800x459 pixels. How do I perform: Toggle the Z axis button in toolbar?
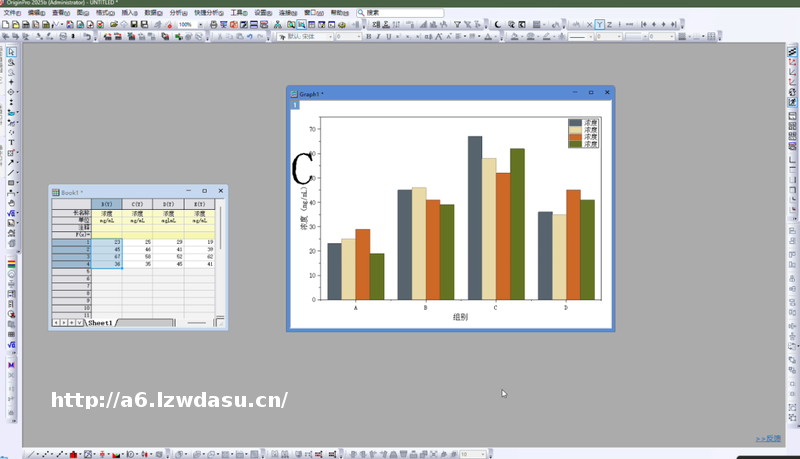609,24
